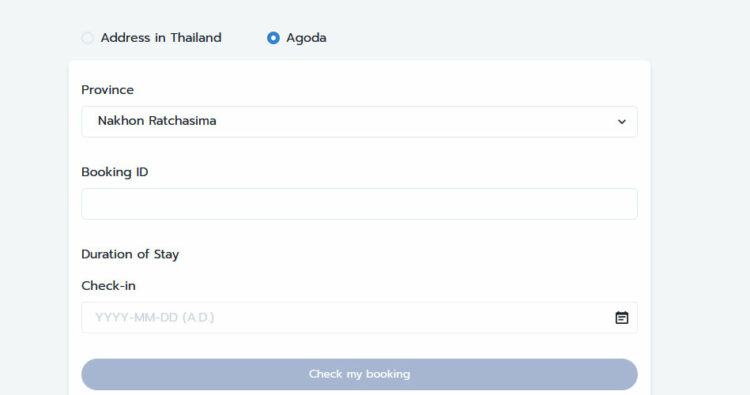Click the YYYY-MM-DD (A.D.) placeholder text
This screenshot has width=750, height=395.
pyautogui.click(x=154, y=318)
